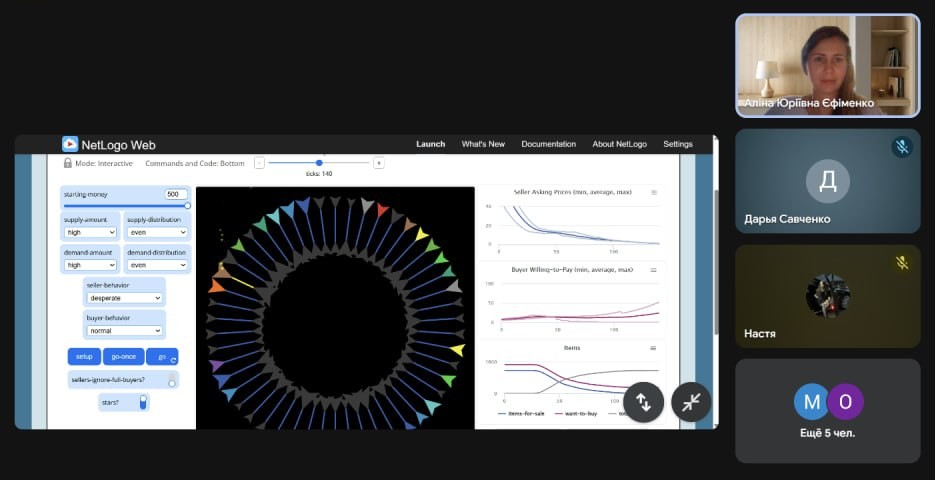
Task: Click the NetLogo Web logo icon
Action: click(x=70, y=144)
